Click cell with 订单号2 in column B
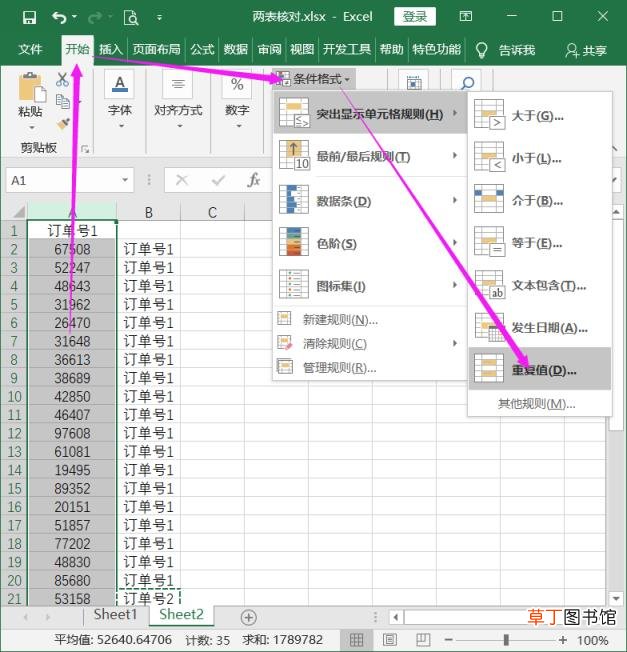627x652 pixels. pos(148,598)
